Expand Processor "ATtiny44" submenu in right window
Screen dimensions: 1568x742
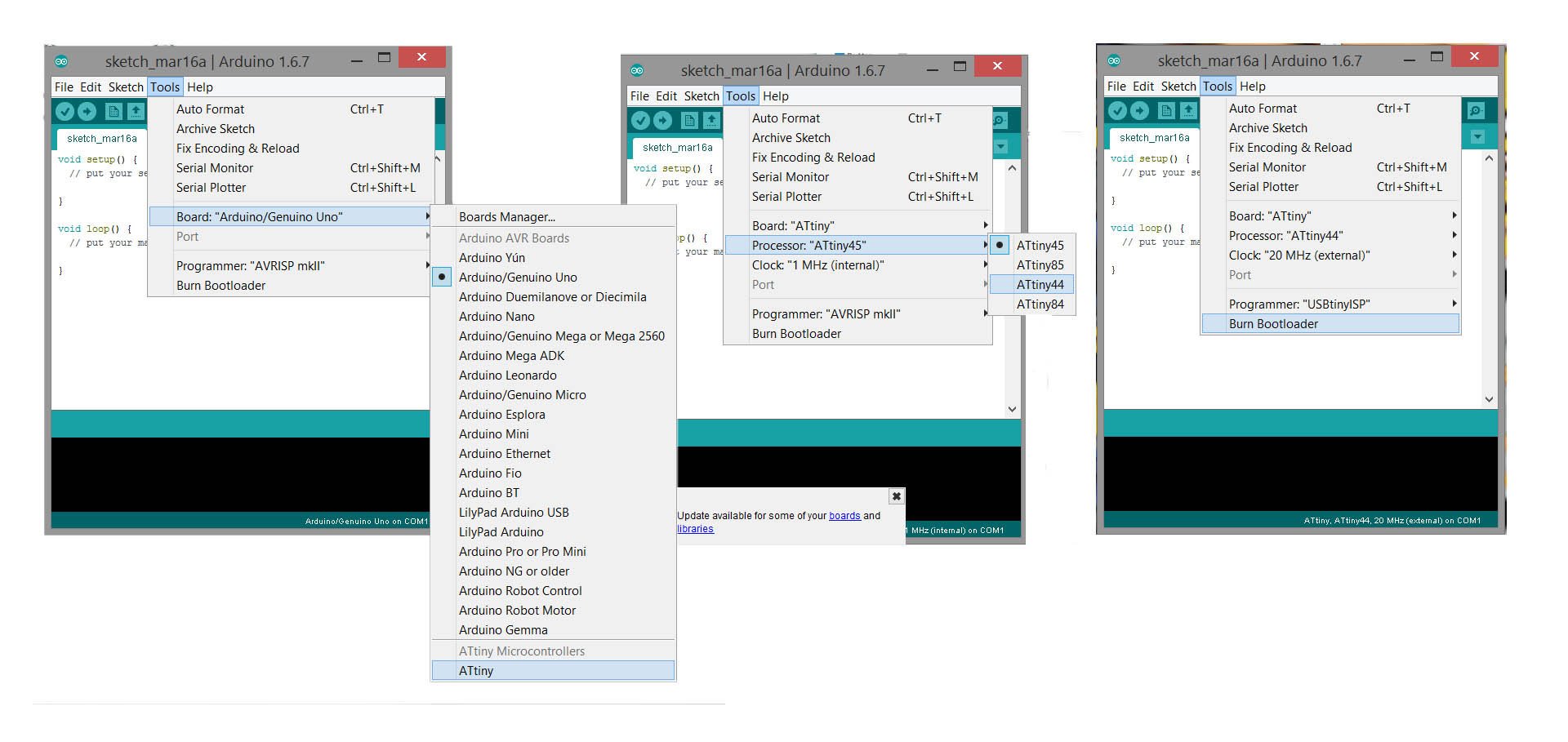pos(1330,236)
